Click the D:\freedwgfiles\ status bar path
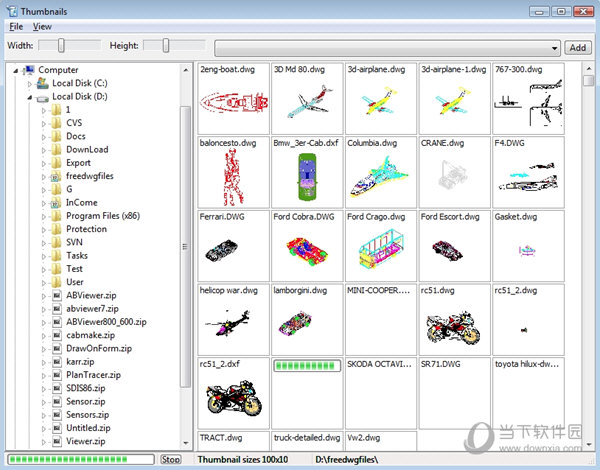The height and width of the screenshot is (470, 600). (x=347, y=459)
